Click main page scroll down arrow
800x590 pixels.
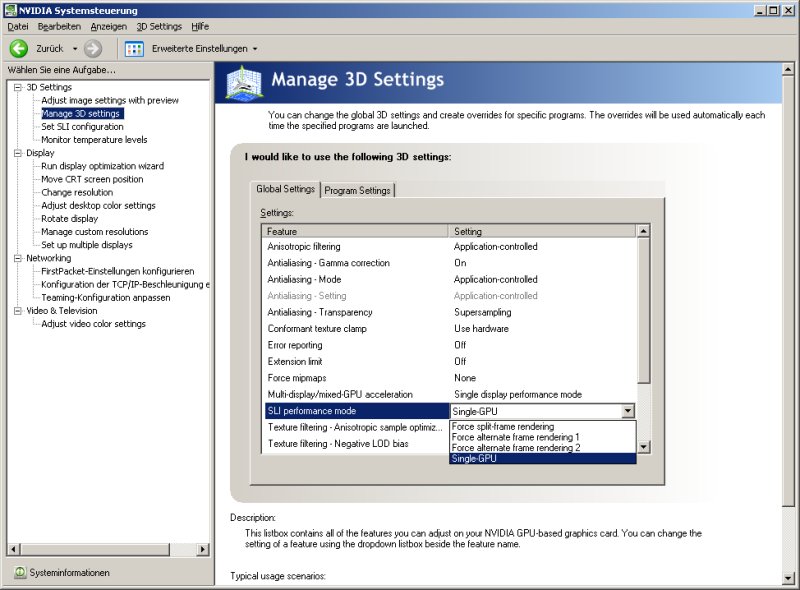tap(788, 578)
